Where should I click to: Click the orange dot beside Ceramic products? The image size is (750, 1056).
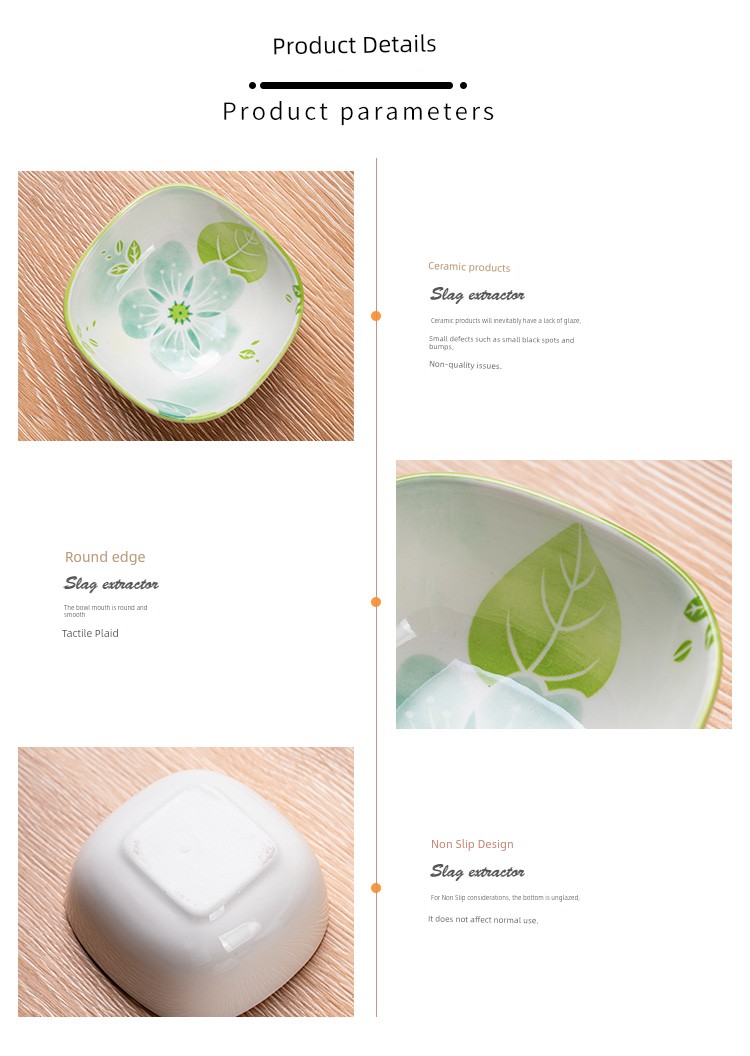(376, 316)
